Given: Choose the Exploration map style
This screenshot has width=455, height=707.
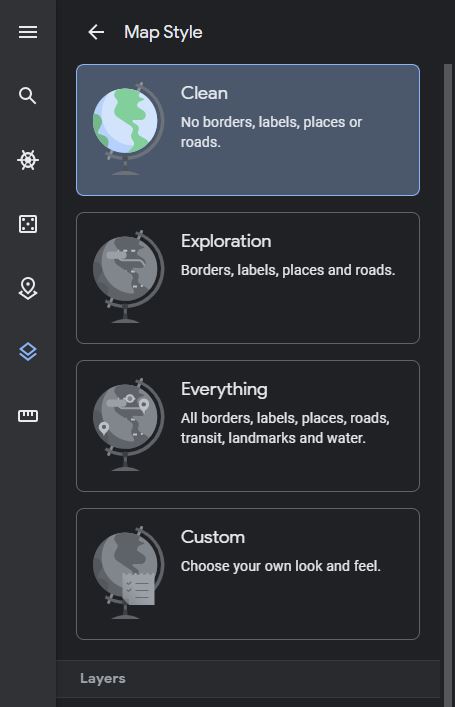Looking at the screenshot, I should (248, 278).
